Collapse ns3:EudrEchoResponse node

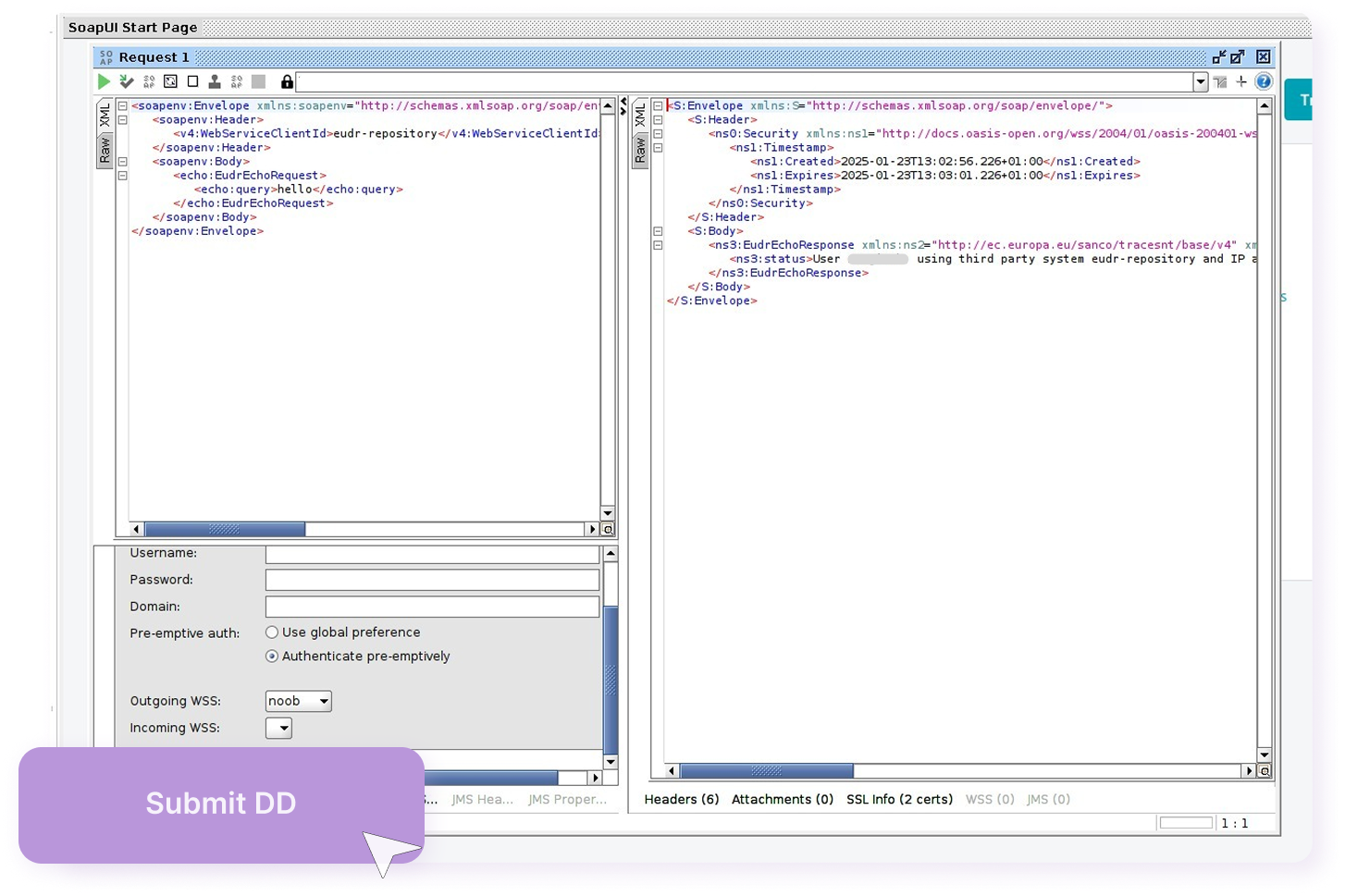[658, 245]
